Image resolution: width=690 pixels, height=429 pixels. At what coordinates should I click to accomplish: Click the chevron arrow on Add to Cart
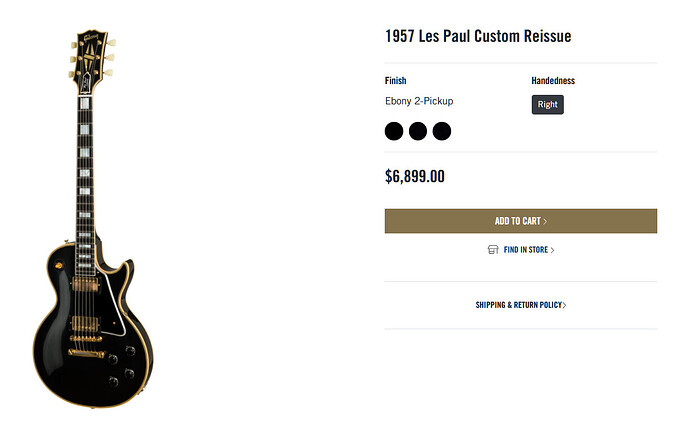click(x=545, y=221)
